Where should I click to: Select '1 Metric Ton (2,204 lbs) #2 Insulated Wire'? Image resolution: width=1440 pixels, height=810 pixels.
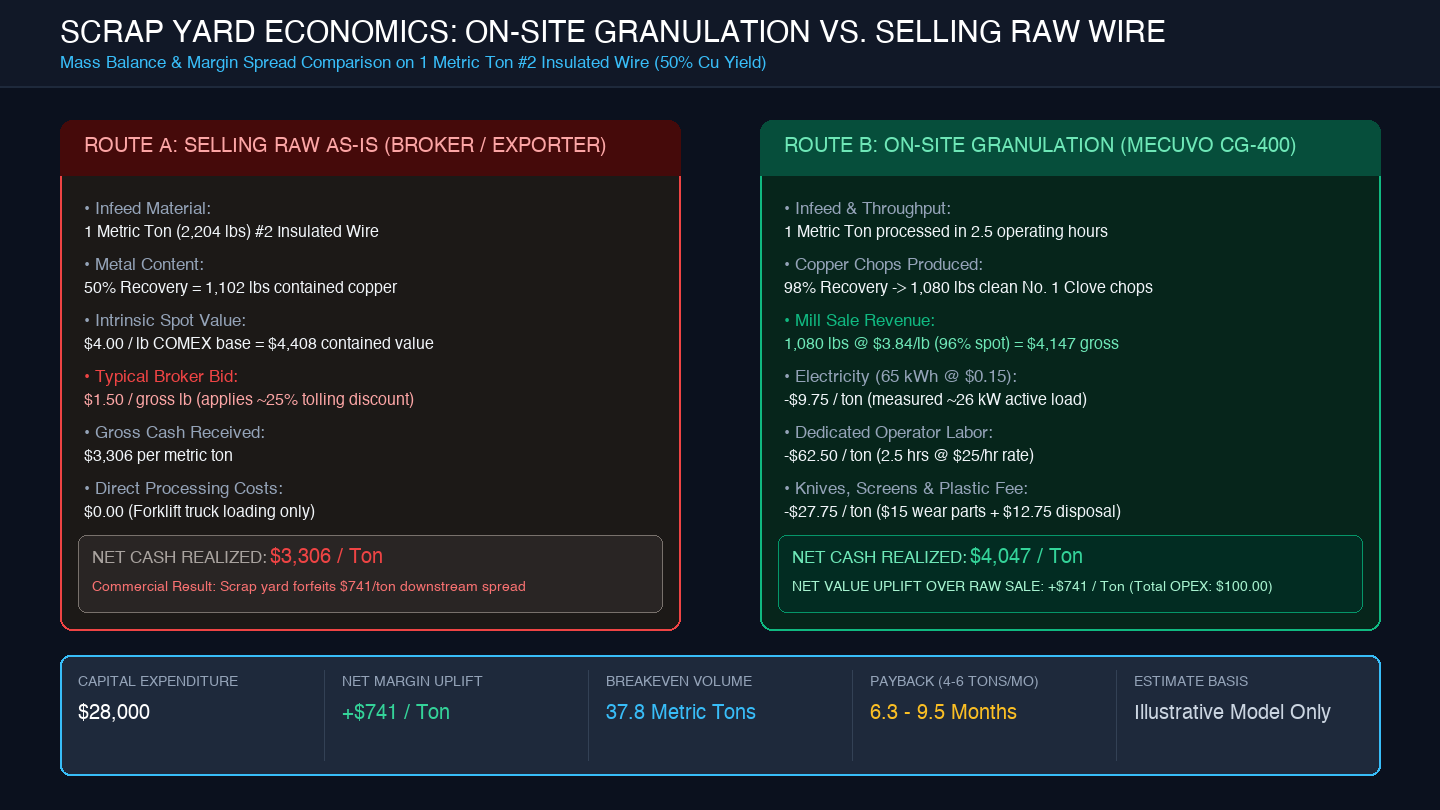click(231, 231)
